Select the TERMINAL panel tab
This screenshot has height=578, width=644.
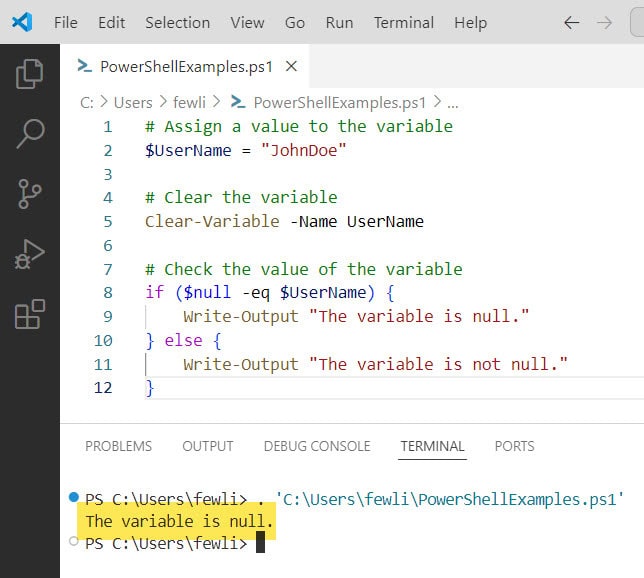(x=432, y=446)
